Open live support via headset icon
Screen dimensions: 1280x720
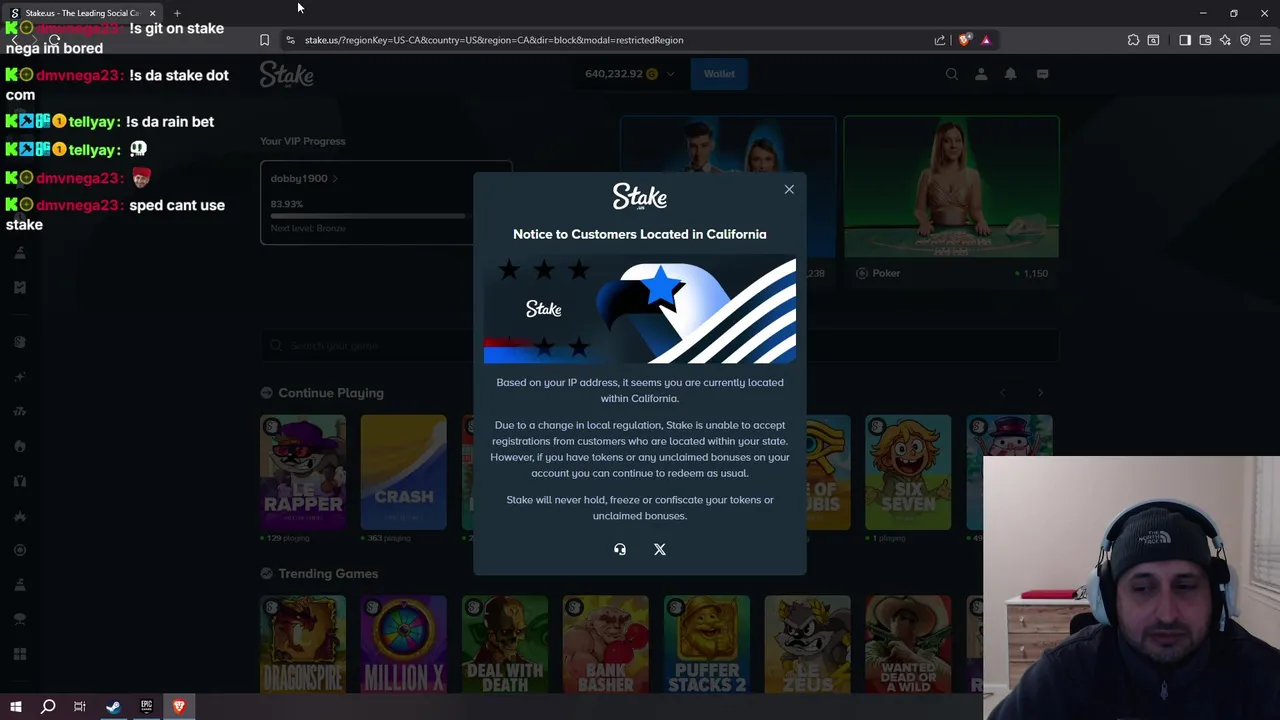click(x=620, y=549)
